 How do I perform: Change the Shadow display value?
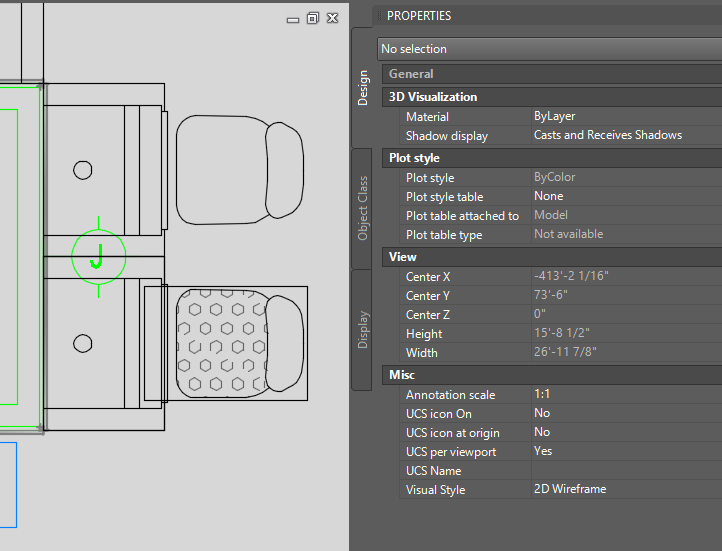click(627, 135)
